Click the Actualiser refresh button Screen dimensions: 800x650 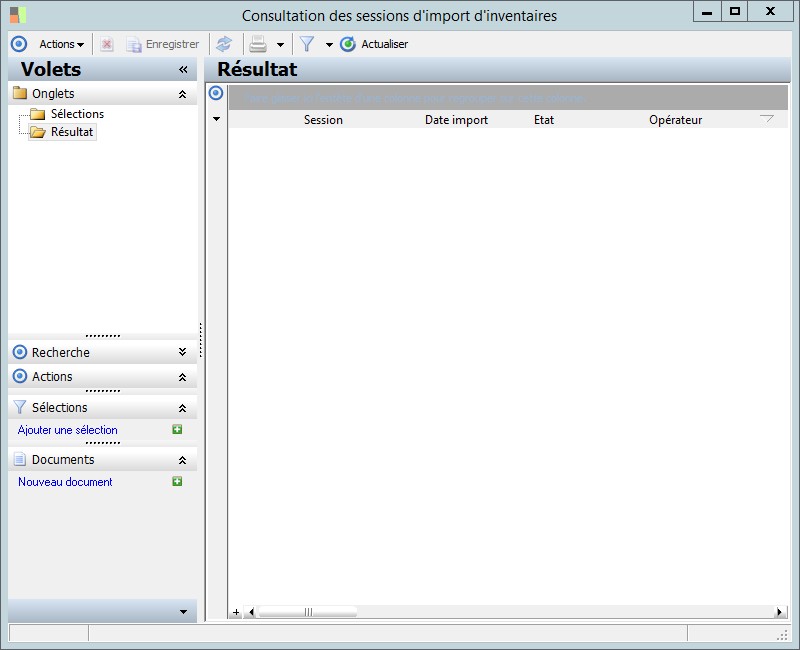(374, 44)
